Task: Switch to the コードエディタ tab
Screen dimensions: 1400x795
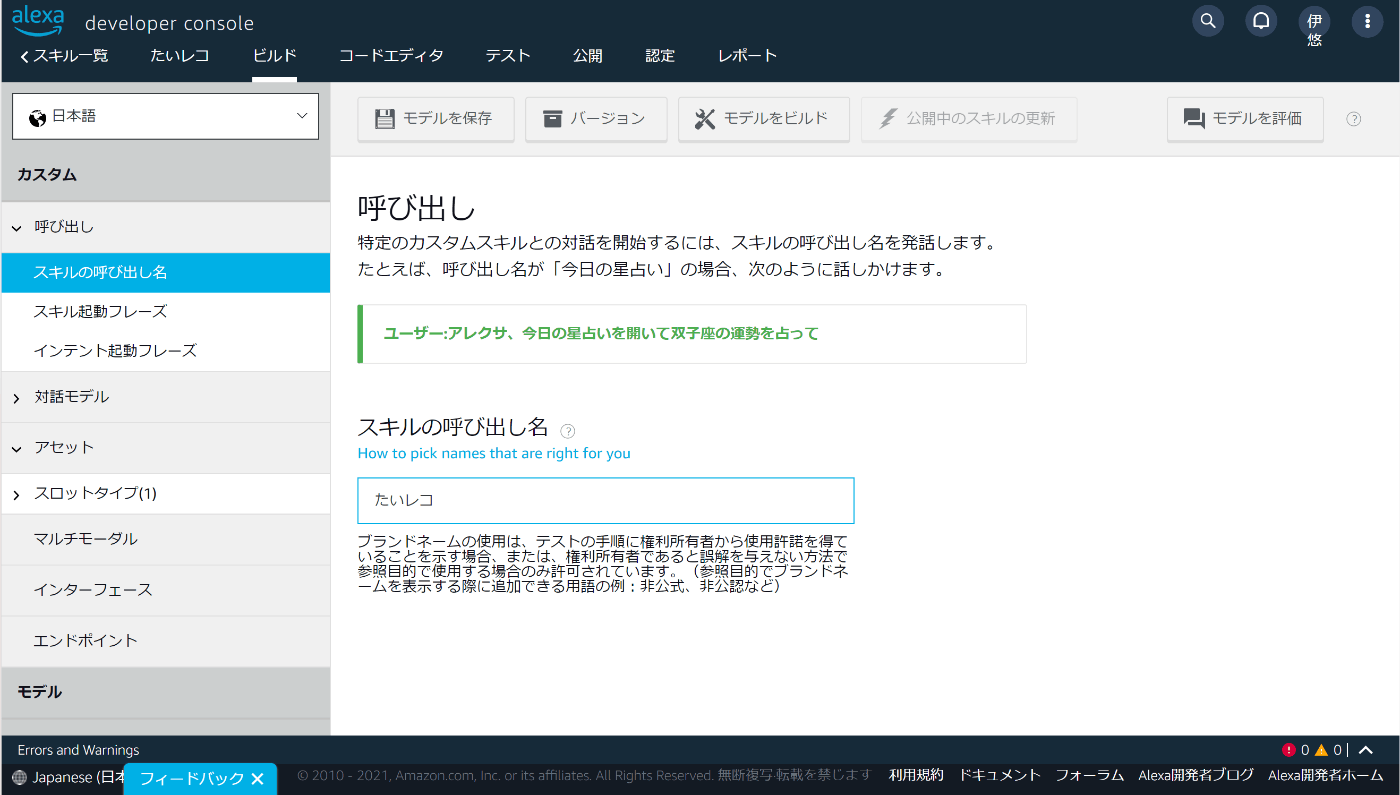Action: click(x=391, y=56)
